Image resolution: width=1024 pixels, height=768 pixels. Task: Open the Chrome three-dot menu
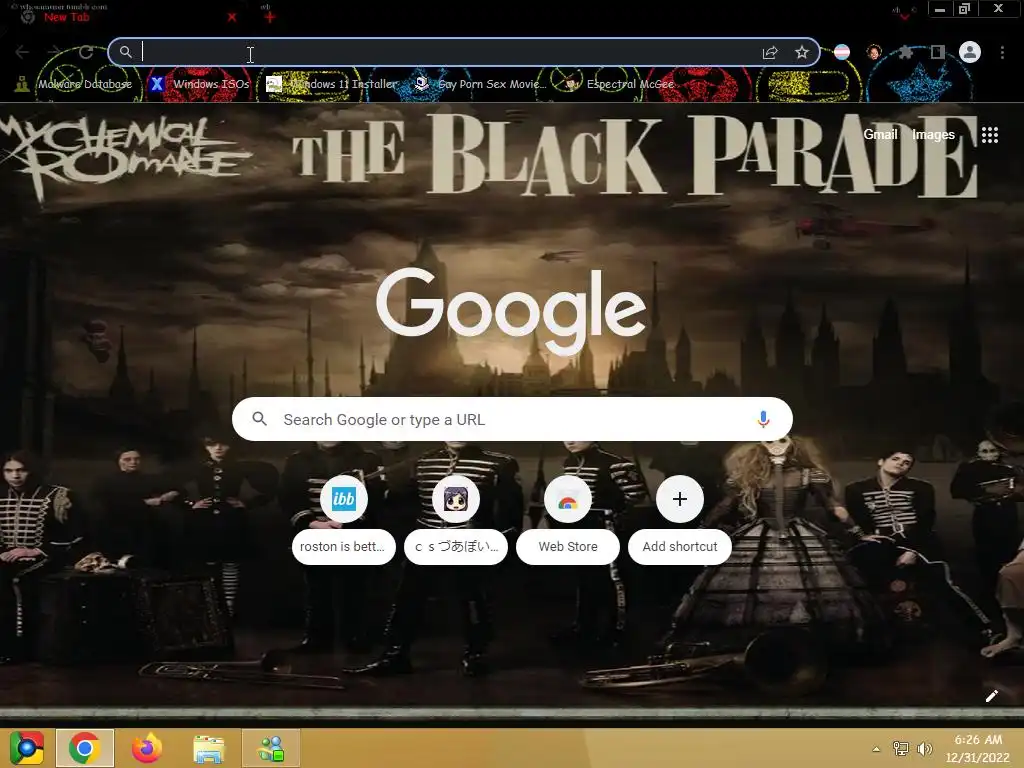click(x=1002, y=52)
